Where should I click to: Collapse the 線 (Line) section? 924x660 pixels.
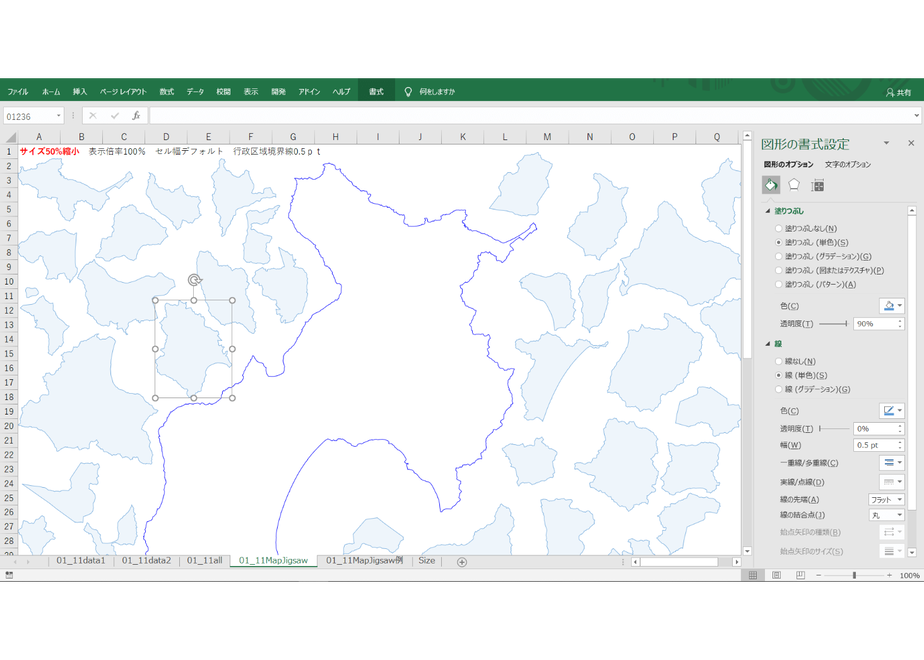pos(768,344)
